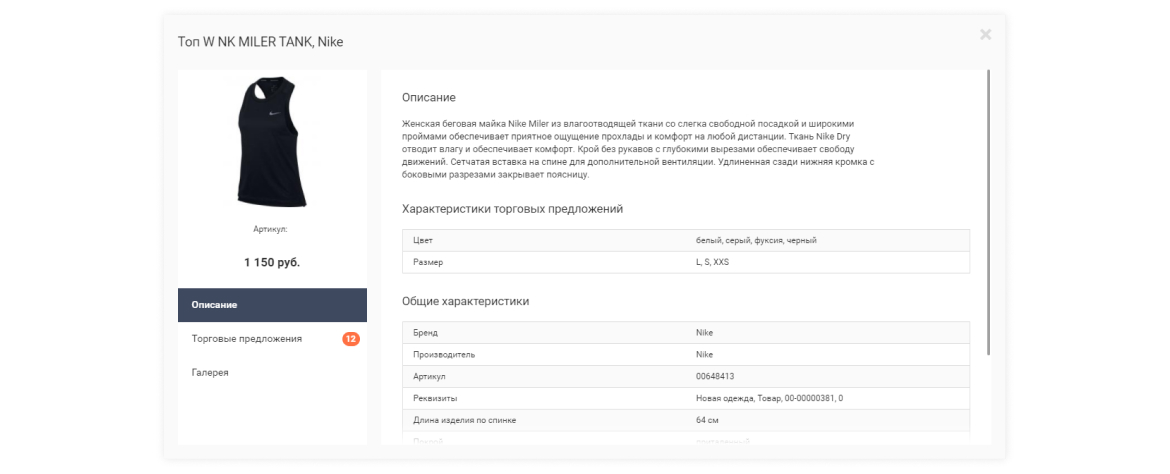
Task: Click the article number 00648413
Action: pos(715,377)
